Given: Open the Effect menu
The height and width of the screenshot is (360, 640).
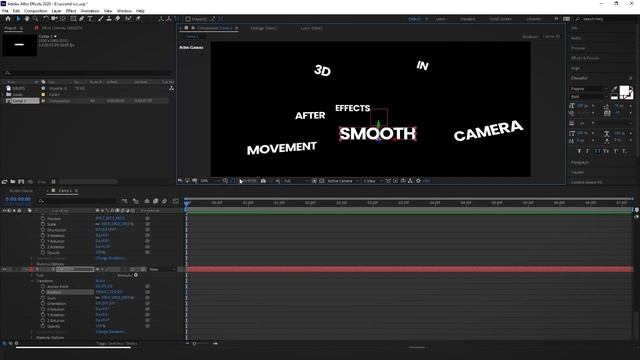Looking at the screenshot, I should [x=71, y=11].
